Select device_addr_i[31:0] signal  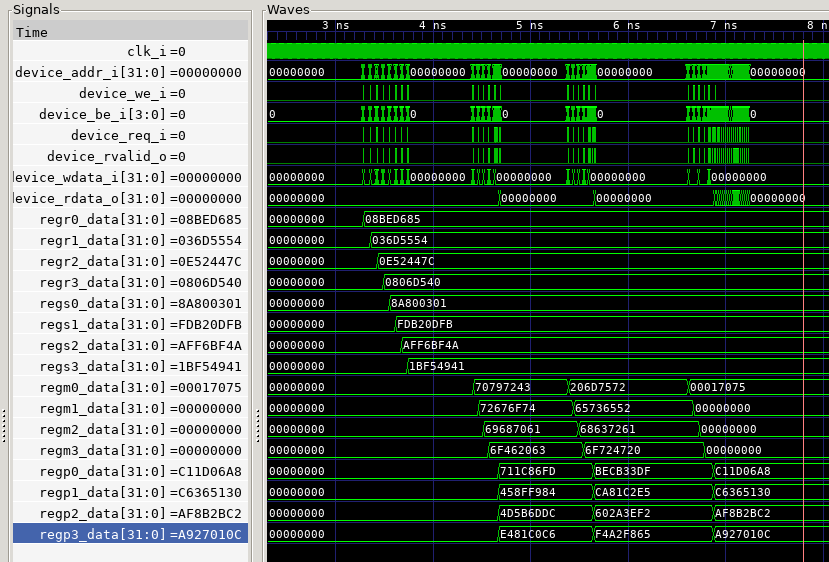click(130, 72)
